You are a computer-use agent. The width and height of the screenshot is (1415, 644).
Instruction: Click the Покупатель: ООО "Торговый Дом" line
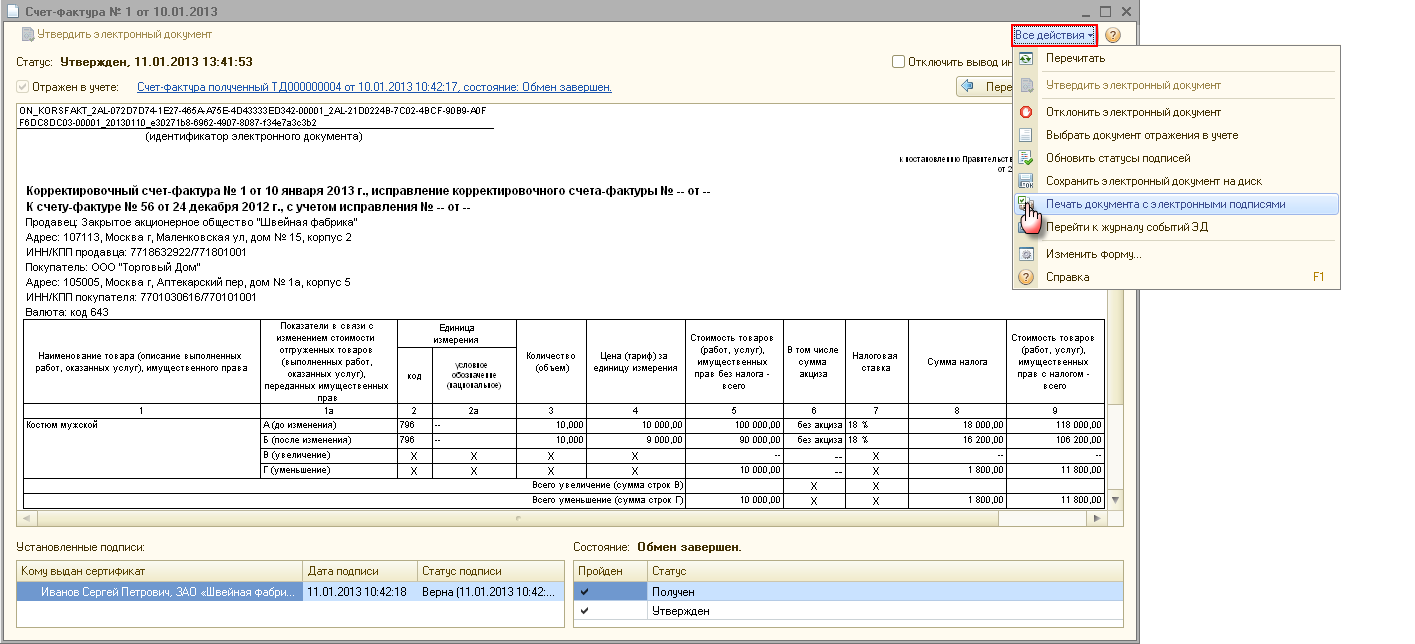point(112,267)
